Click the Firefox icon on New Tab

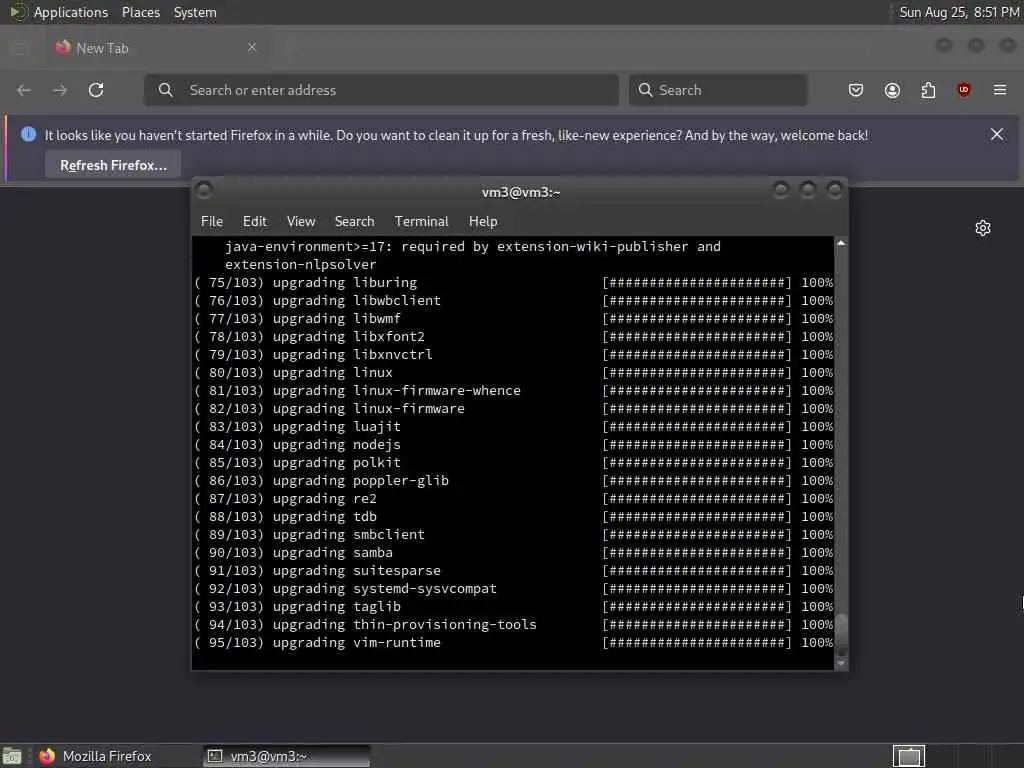click(63, 47)
